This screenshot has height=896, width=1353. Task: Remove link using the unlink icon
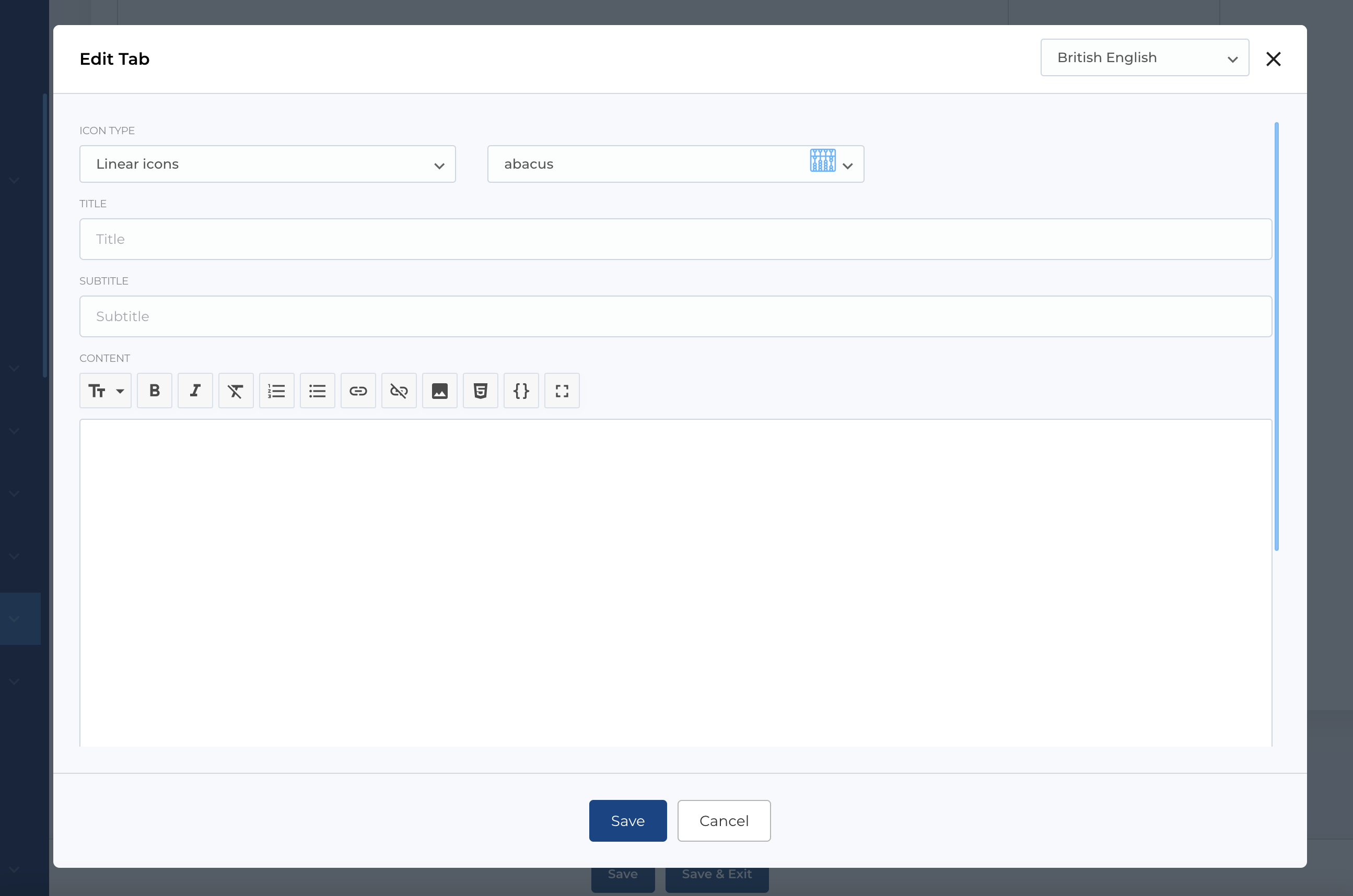pos(399,391)
